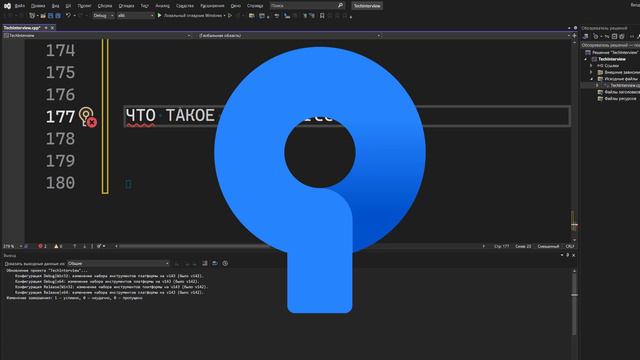This screenshot has width=640, height=360.
Task: Click the New Project toolbar icon
Action: click(x=32, y=16)
